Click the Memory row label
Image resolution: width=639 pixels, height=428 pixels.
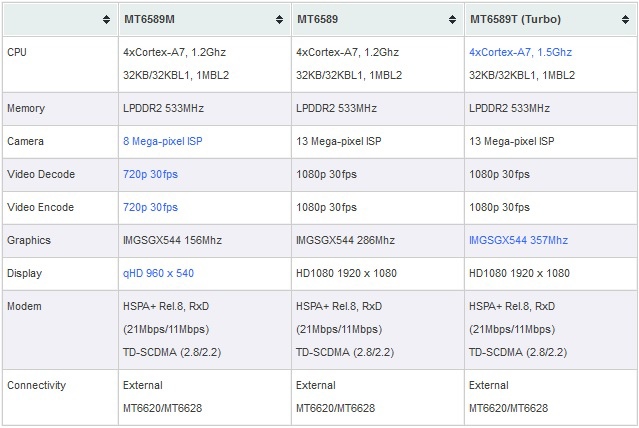click(26, 108)
